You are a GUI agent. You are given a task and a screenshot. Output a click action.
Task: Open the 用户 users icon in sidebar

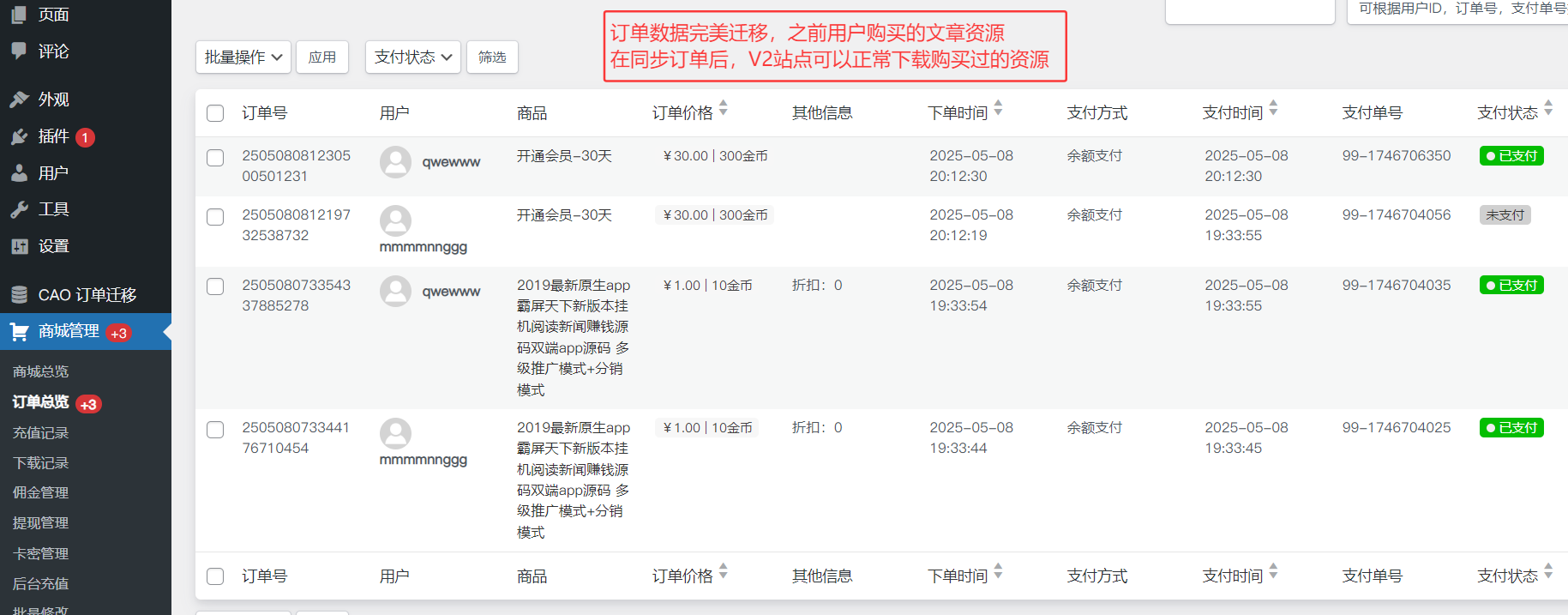pos(19,173)
